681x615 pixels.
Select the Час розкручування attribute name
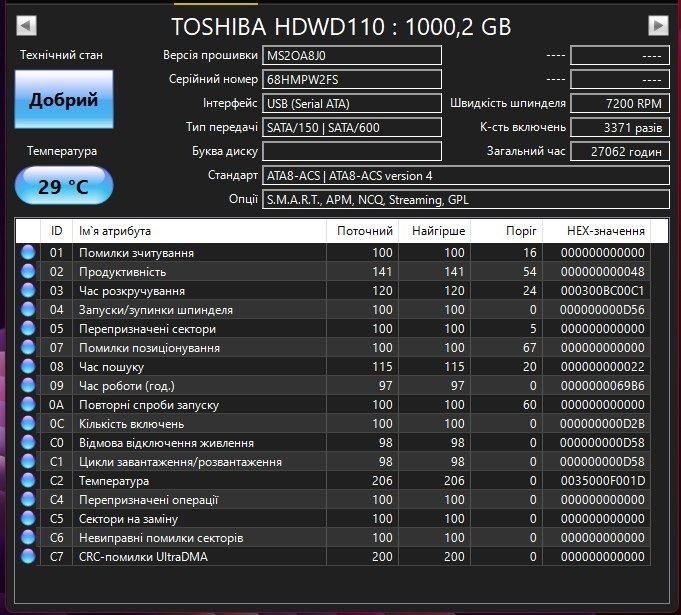pos(132,291)
